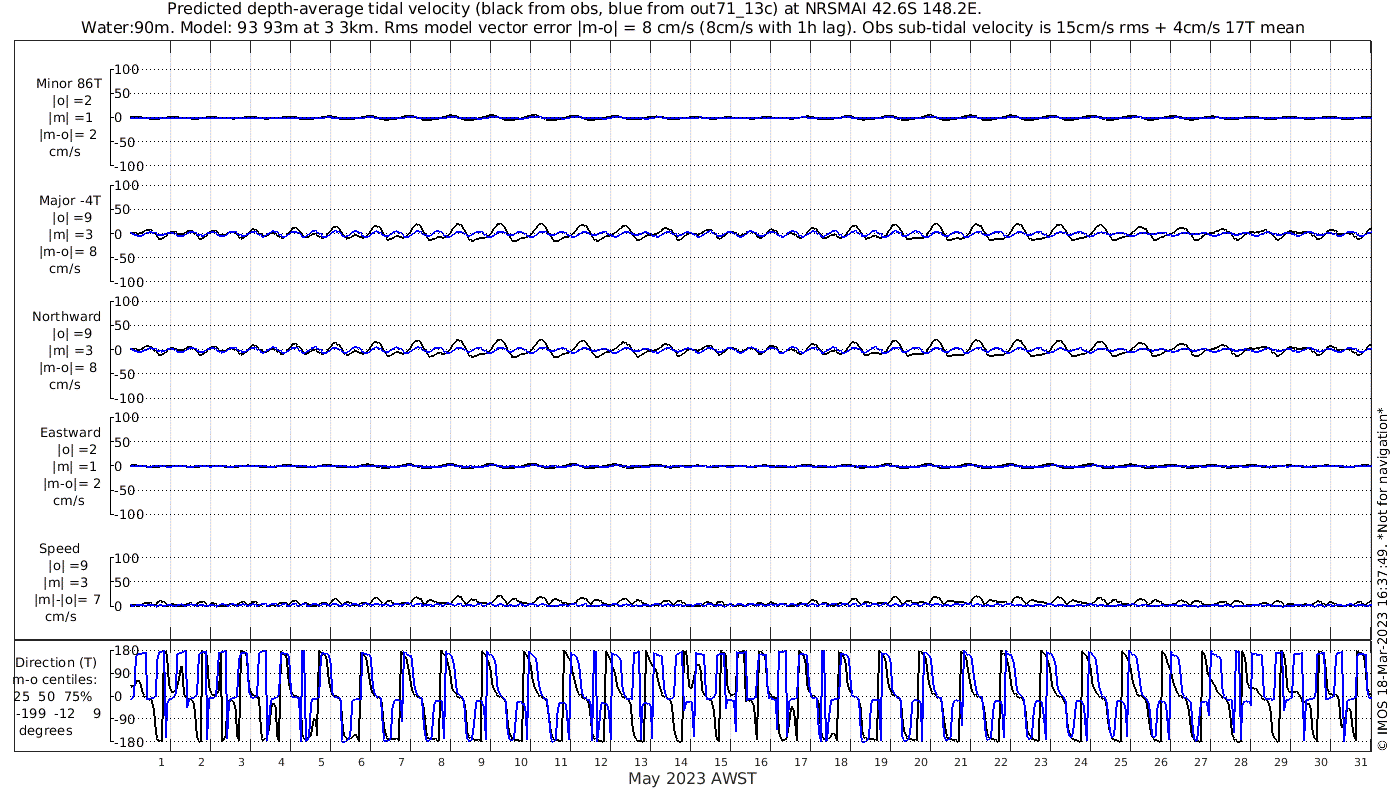
Task: Click '|m-o|= 2' under Eastward
Action: pos(72,484)
